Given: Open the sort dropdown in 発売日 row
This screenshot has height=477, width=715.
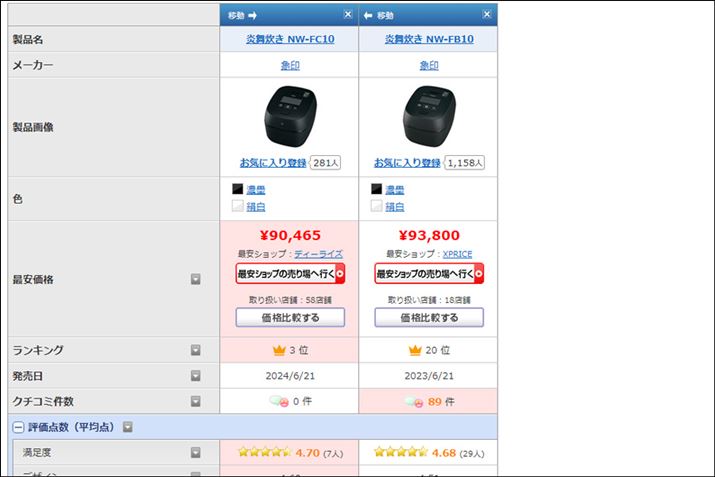Looking at the screenshot, I should tap(196, 375).
